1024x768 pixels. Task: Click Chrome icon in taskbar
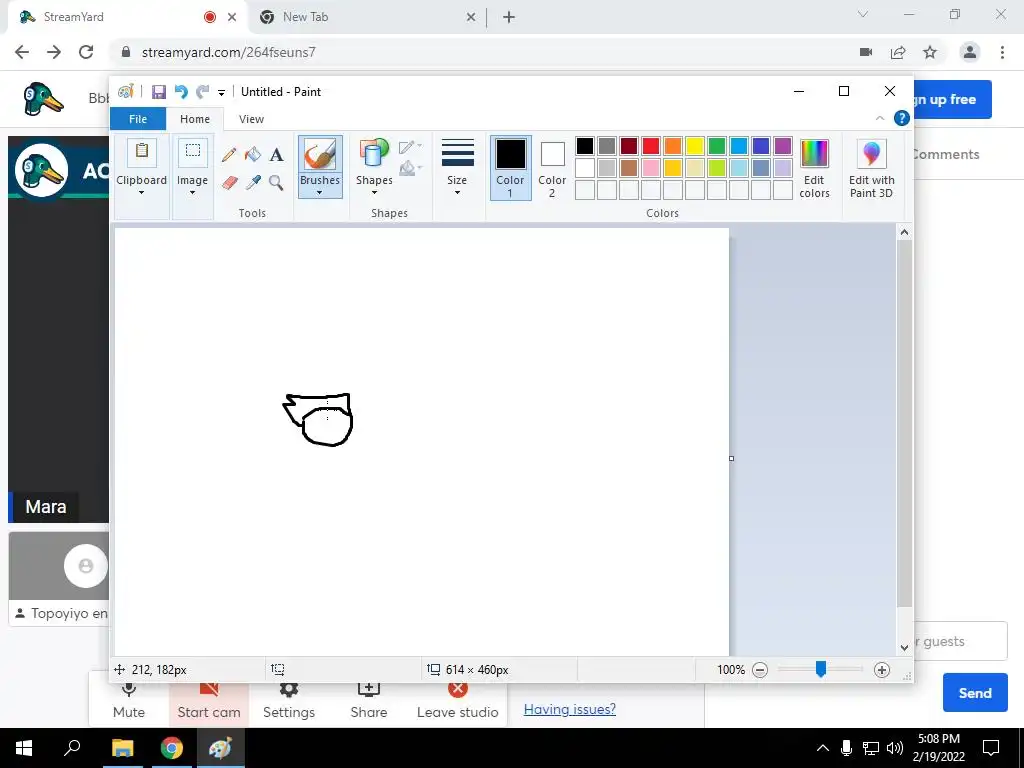click(x=172, y=748)
